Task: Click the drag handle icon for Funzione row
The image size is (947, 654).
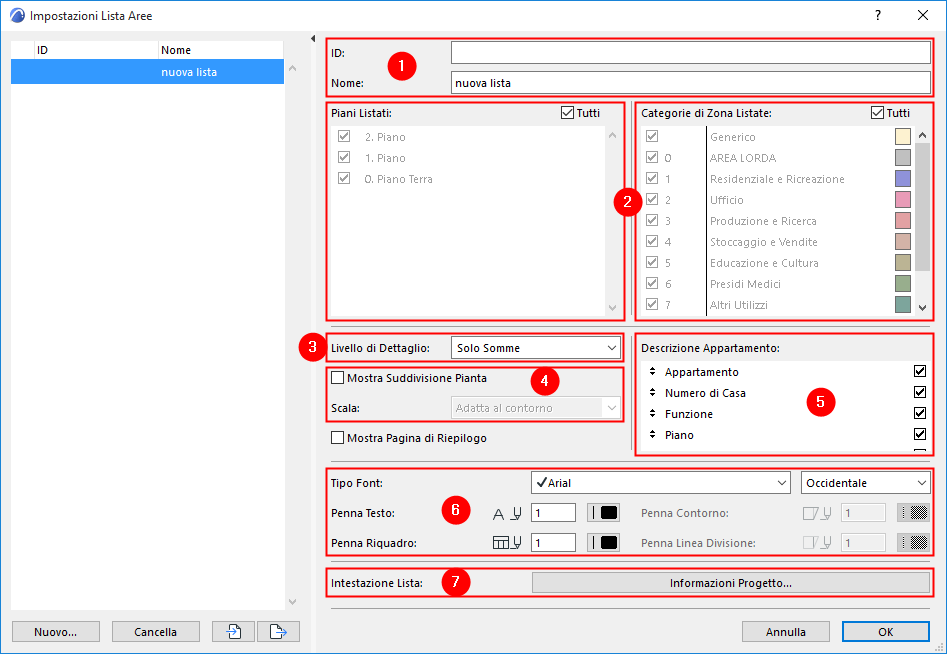Action: coord(652,414)
